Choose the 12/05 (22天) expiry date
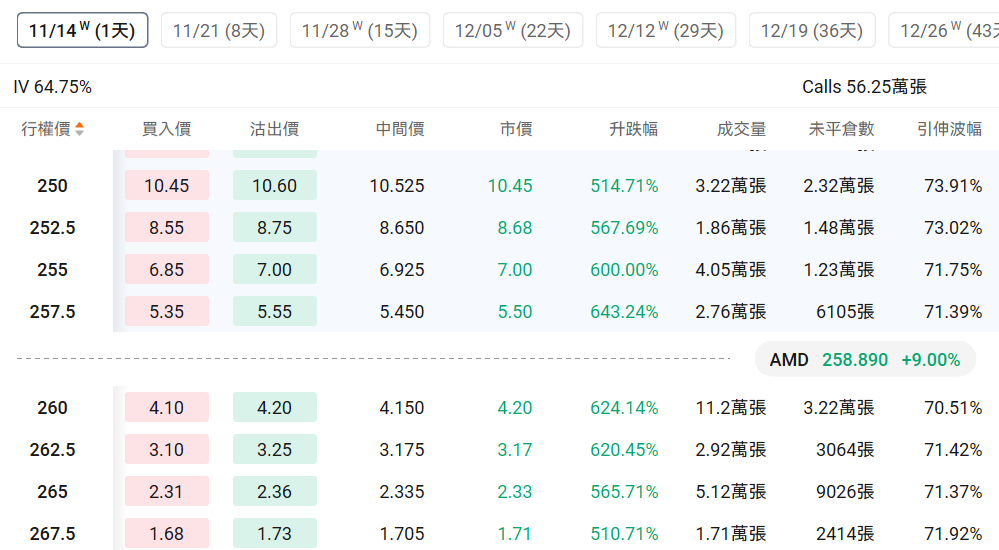The width and height of the screenshot is (999, 550). 512,30
